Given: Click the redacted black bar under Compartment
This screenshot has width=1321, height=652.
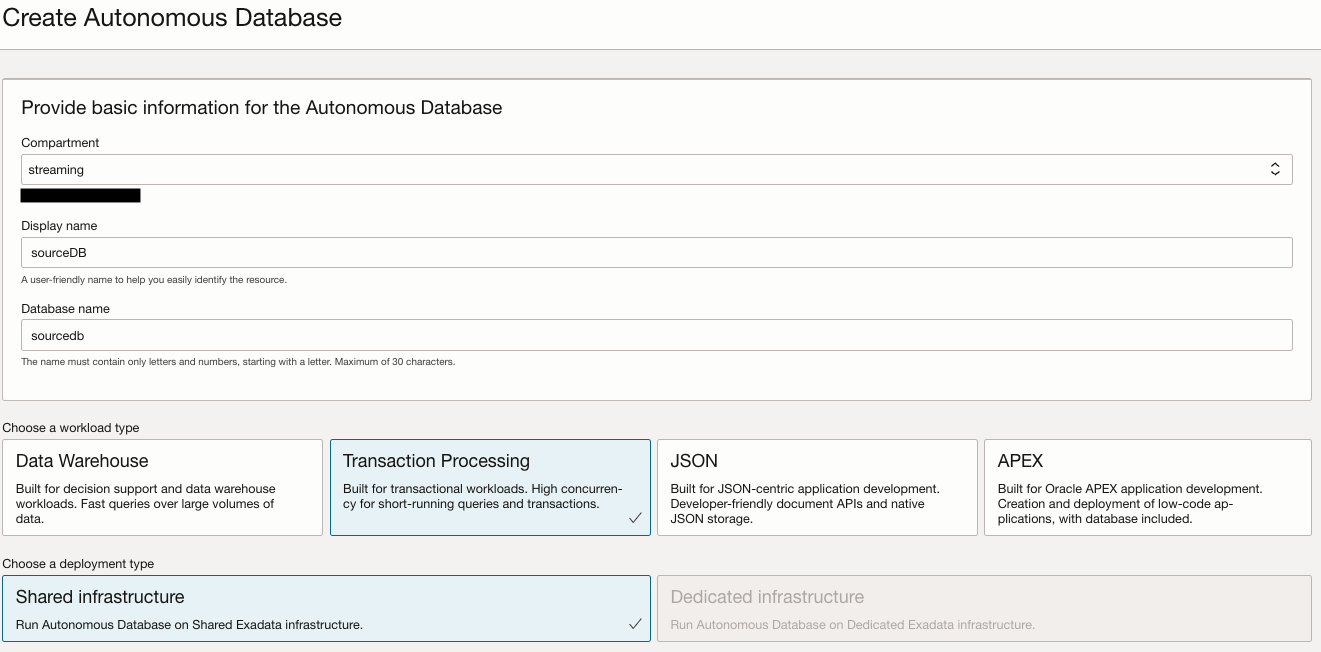Looking at the screenshot, I should coord(80,196).
